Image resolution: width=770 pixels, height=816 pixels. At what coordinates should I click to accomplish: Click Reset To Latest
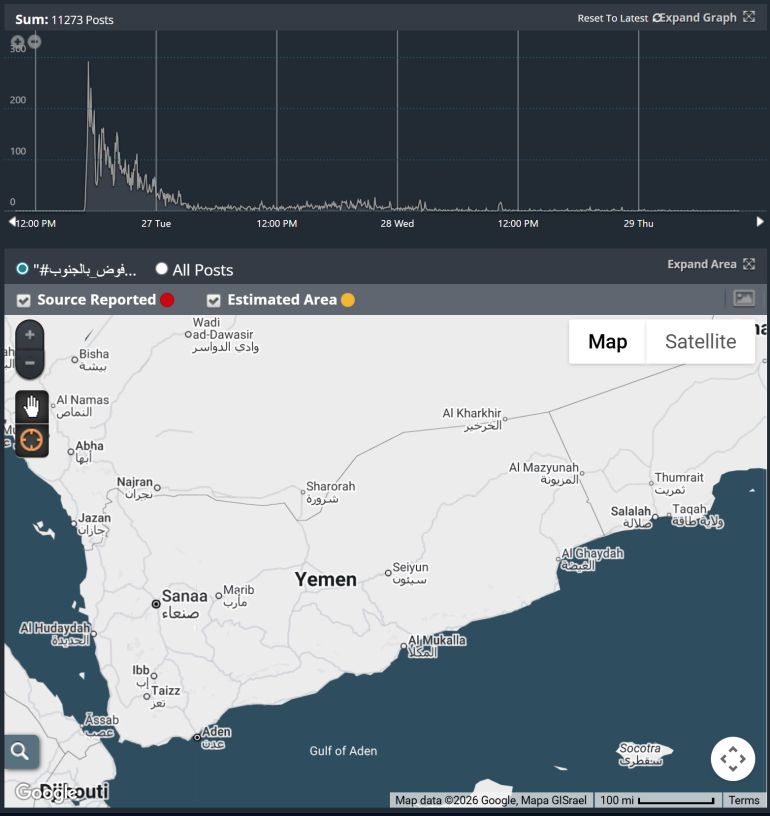(612, 18)
